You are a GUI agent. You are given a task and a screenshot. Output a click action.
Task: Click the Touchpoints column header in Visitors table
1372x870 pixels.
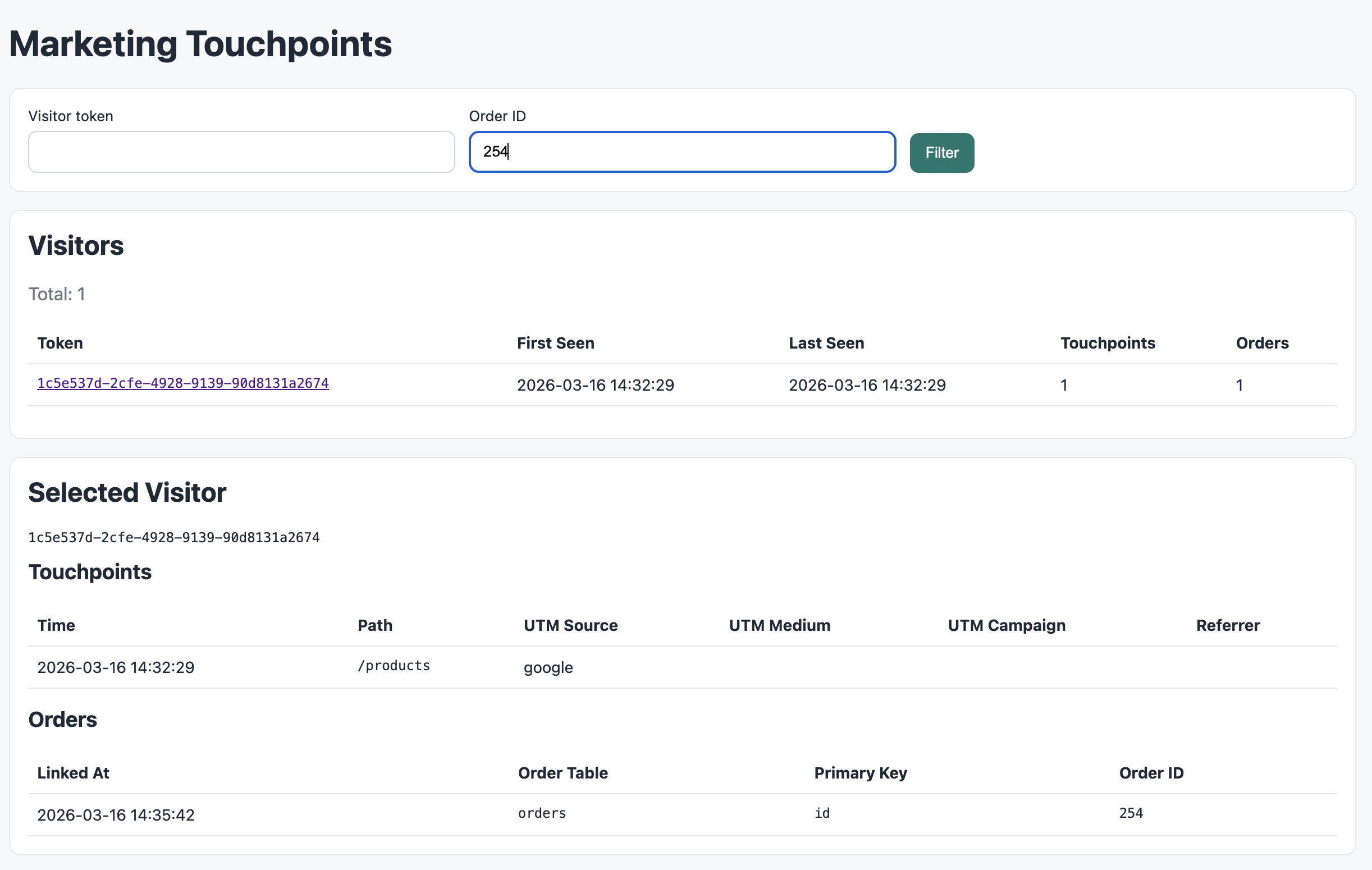tap(1108, 343)
